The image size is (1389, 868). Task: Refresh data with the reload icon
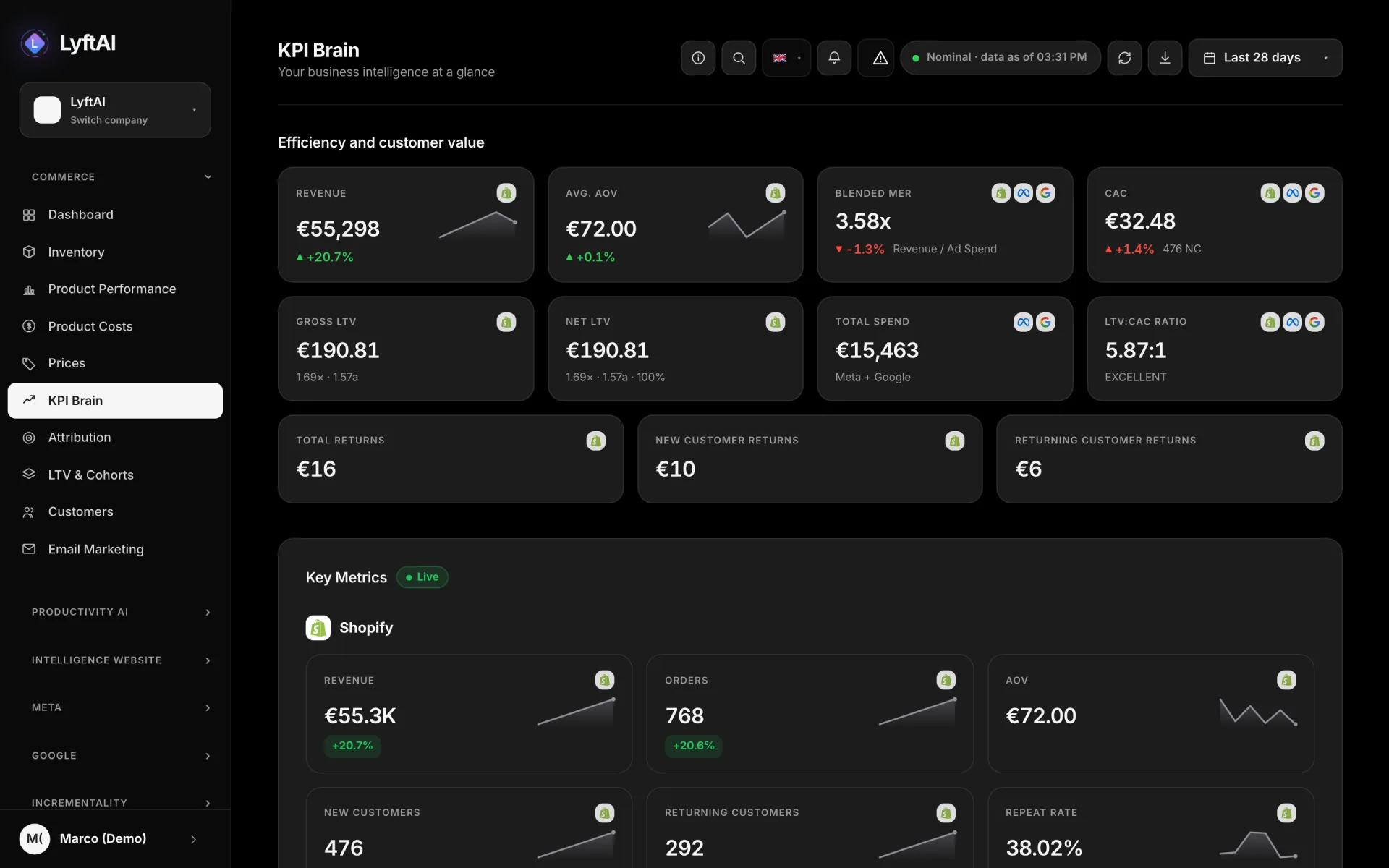[1124, 58]
